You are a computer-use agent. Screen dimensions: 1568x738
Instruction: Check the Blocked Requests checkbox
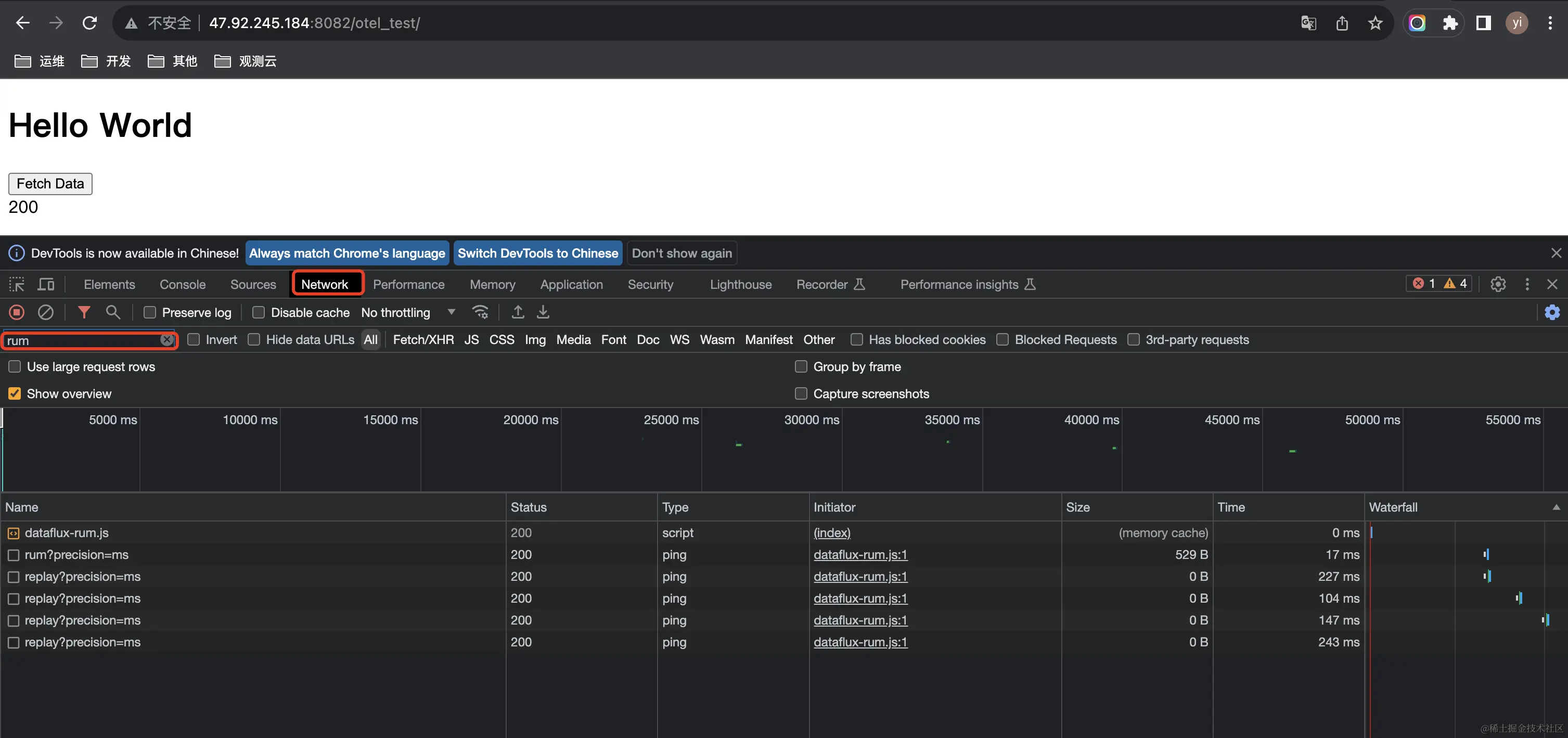pos(1003,340)
